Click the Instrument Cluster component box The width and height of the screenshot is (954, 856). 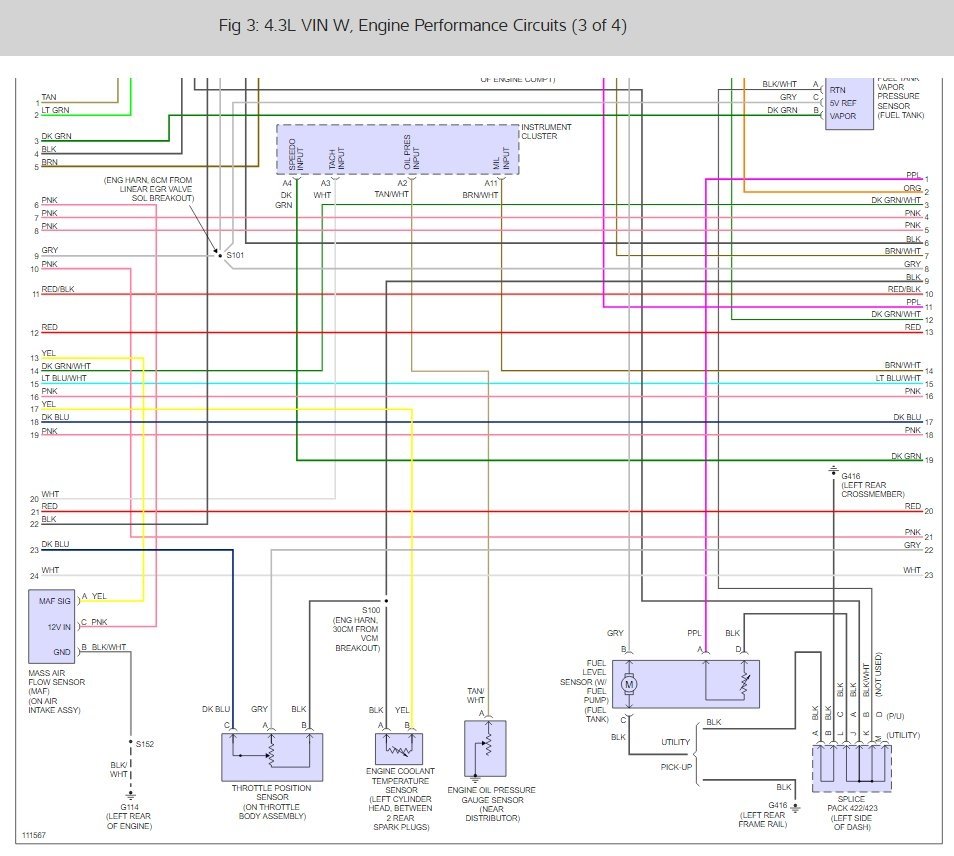398,150
